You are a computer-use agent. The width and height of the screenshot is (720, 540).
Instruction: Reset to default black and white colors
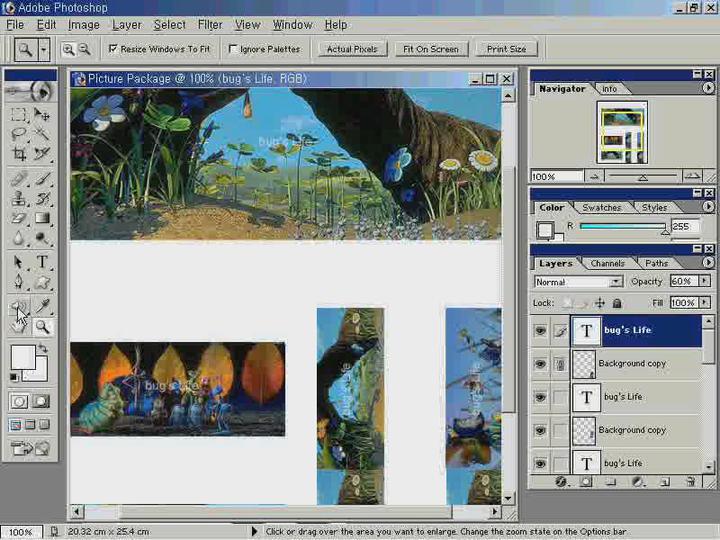pos(14,377)
